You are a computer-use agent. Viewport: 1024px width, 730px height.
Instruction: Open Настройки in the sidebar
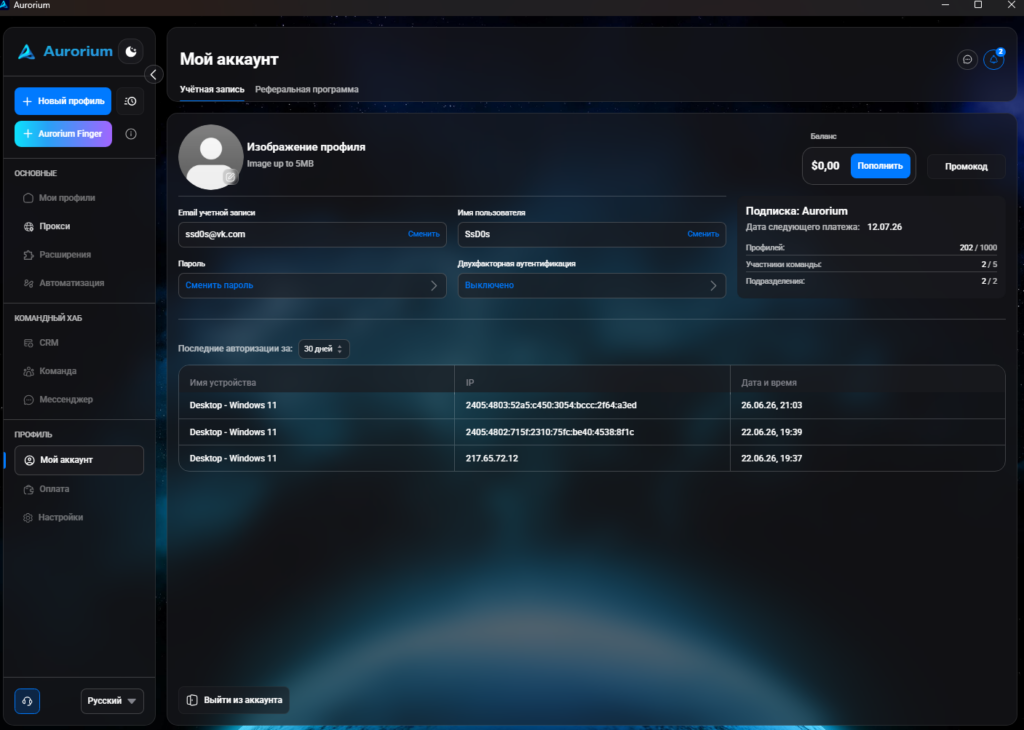(60, 518)
